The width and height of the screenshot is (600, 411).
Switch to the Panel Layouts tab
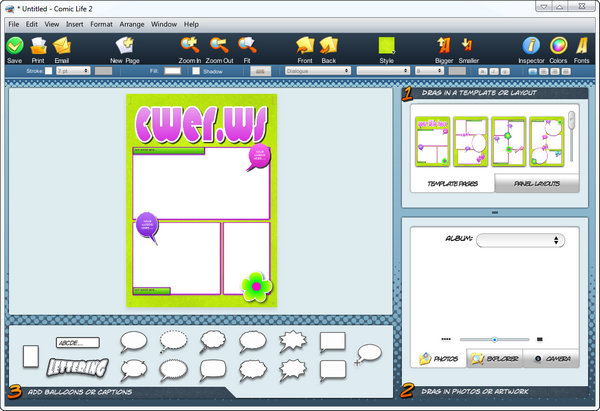[x=536, y=184]
